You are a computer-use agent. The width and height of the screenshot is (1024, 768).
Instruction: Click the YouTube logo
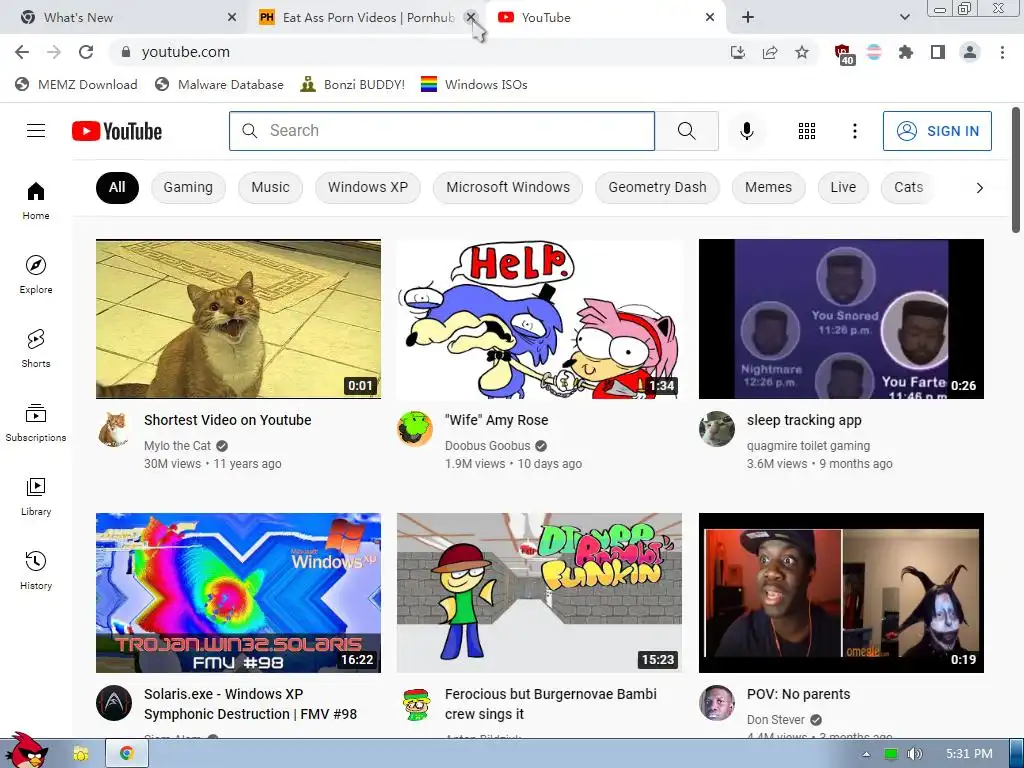pyautogui.click(x=117, y=131)
